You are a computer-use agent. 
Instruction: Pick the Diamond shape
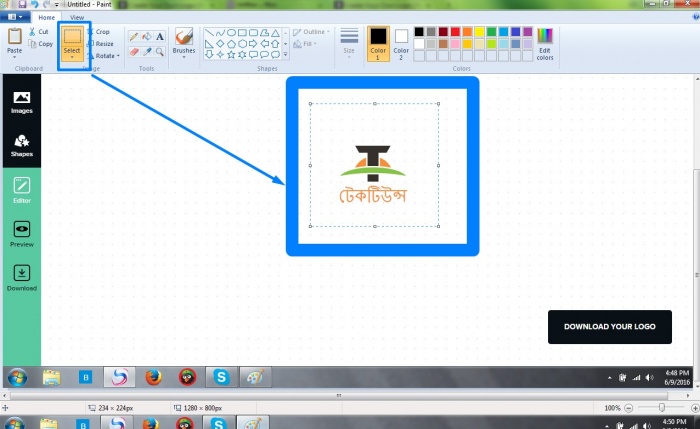pos(220,44)
